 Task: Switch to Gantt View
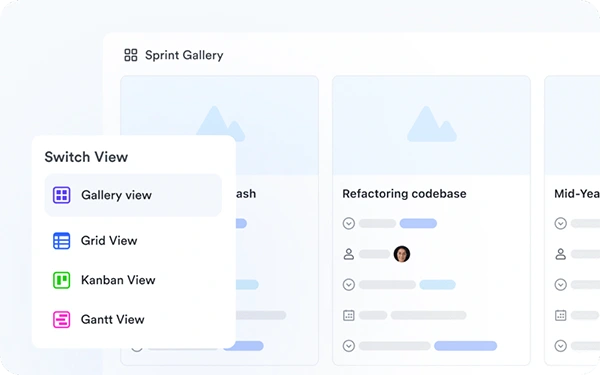point(112,320)
